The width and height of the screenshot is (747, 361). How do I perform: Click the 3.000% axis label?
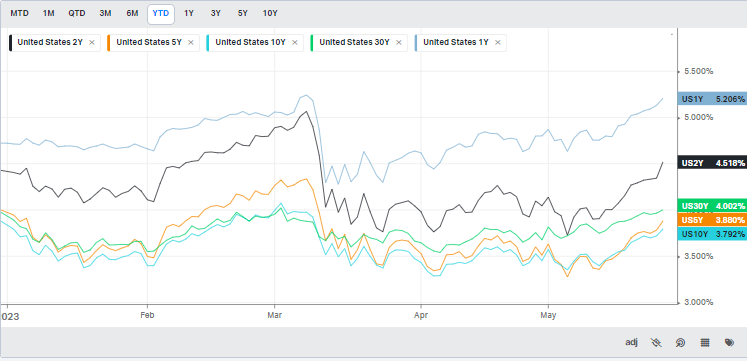pos(699,302)
